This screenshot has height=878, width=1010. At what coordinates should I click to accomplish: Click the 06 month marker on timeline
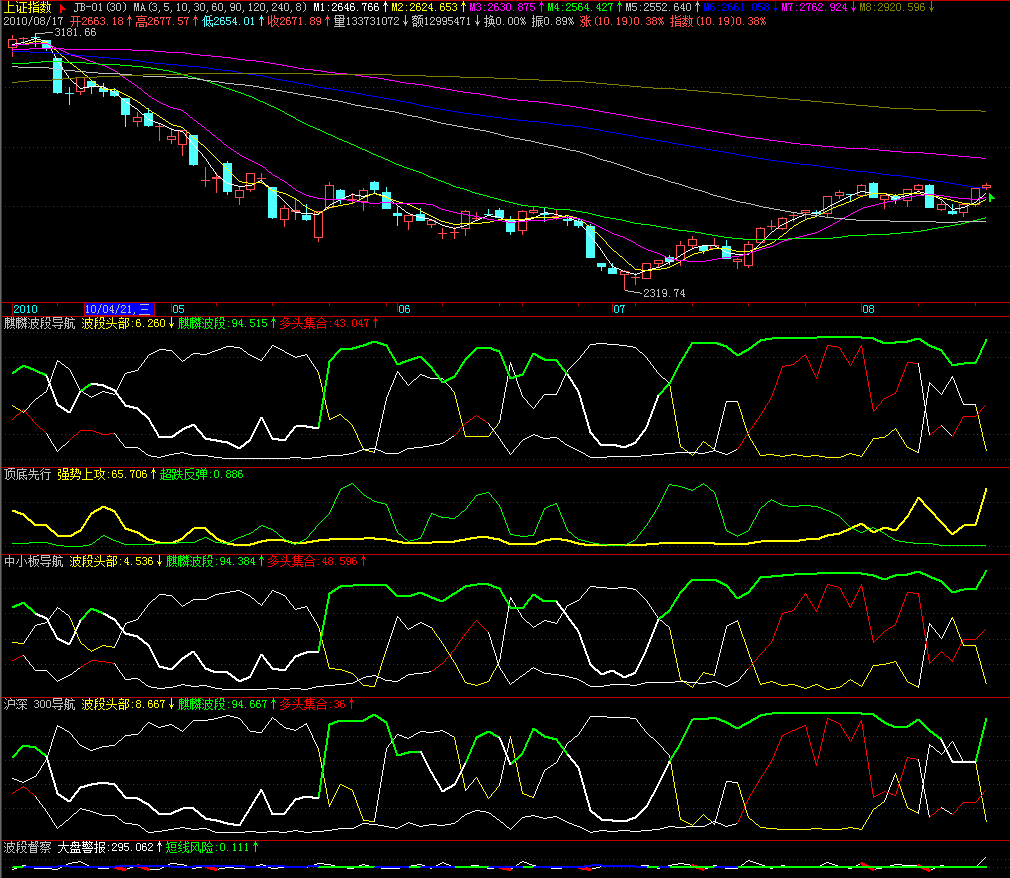pyautogui.click(x=404, y=309)
